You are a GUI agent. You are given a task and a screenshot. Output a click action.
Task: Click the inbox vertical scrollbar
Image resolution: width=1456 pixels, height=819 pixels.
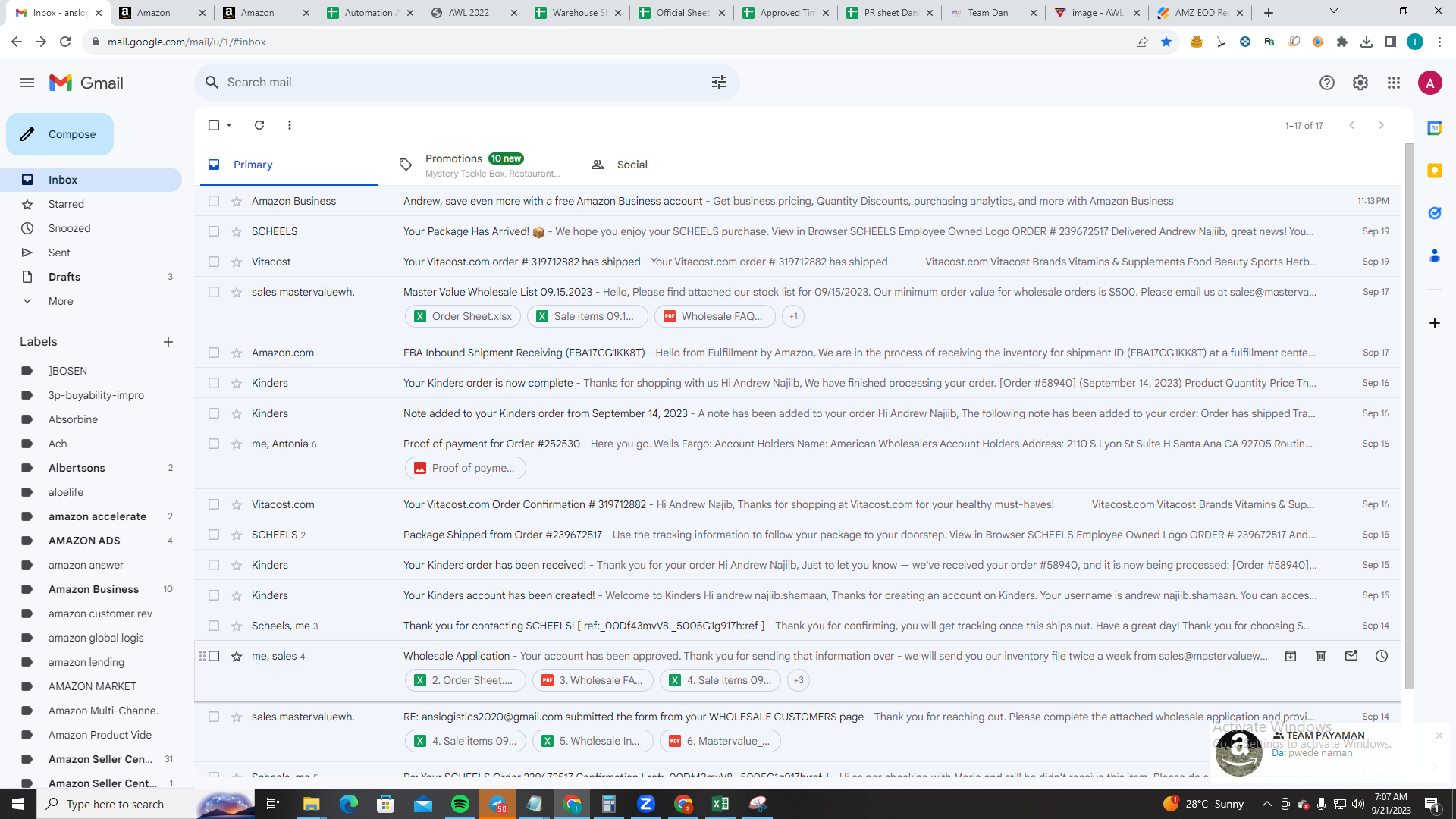coord(1409,417)
